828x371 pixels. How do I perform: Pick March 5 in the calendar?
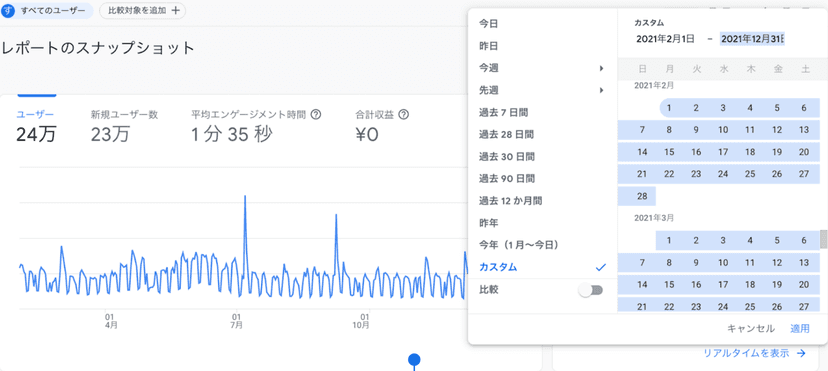777,241
